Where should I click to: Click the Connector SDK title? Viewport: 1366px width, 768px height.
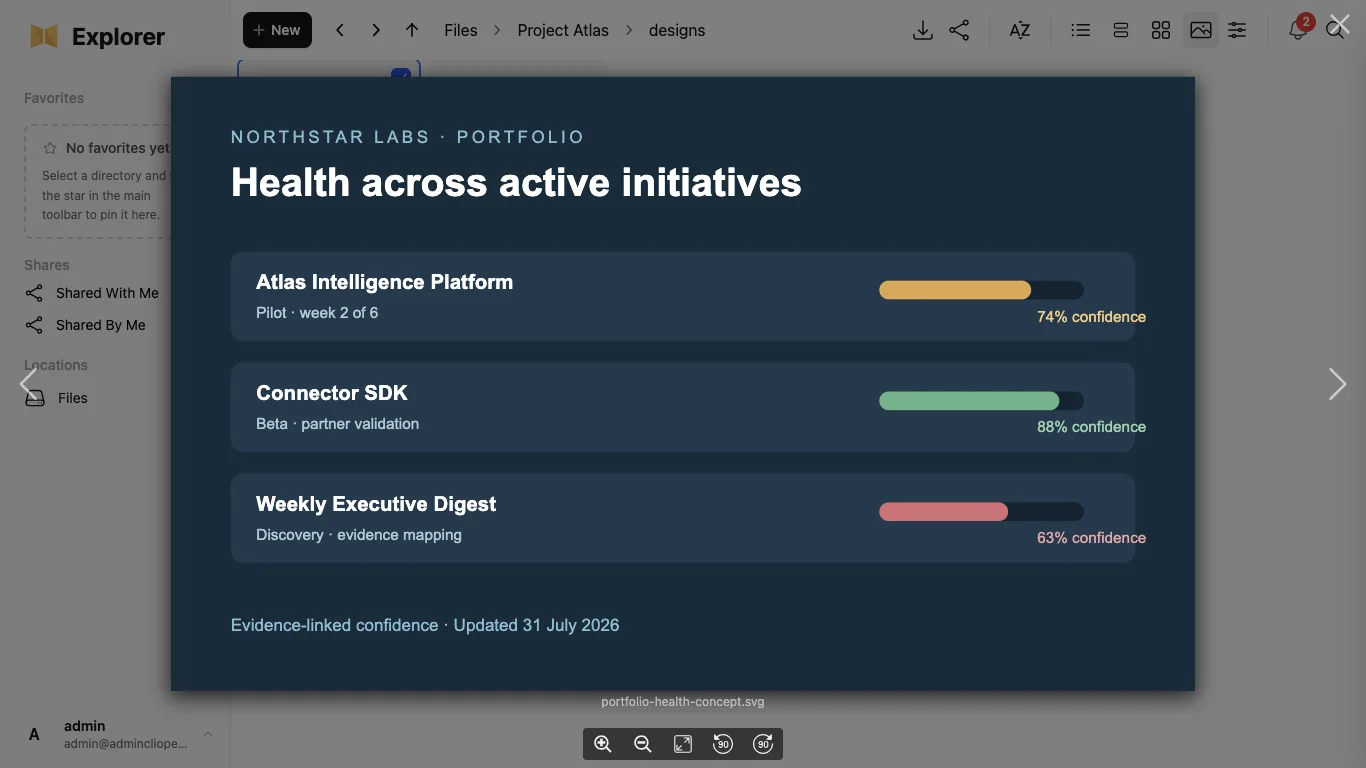332,393
